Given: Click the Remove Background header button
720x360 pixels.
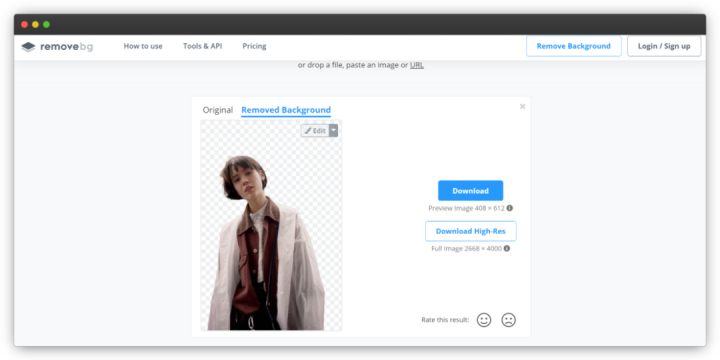Looking at the screenshot, I should (x=574, y=46).
